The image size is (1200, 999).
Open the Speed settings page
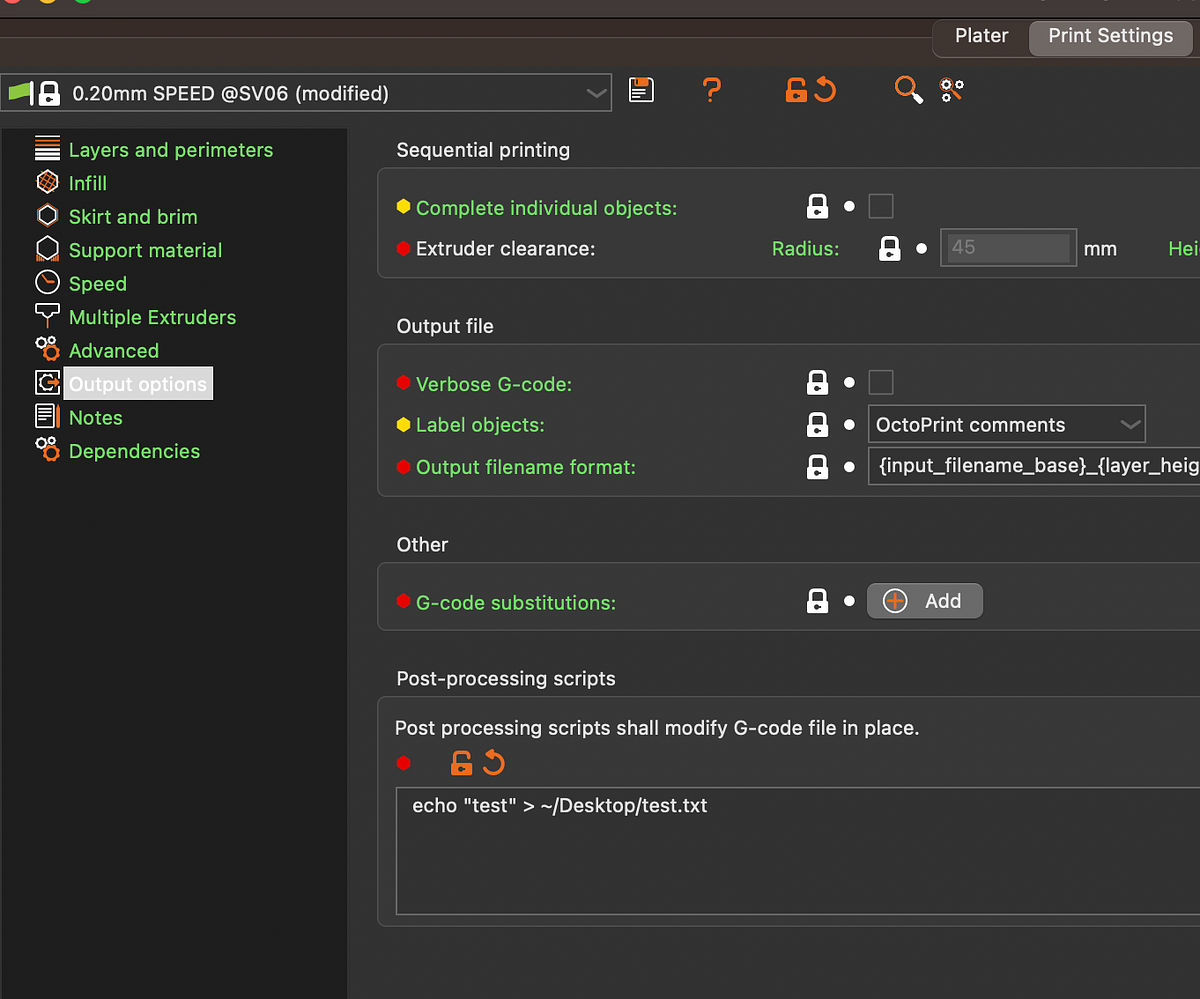98,284
